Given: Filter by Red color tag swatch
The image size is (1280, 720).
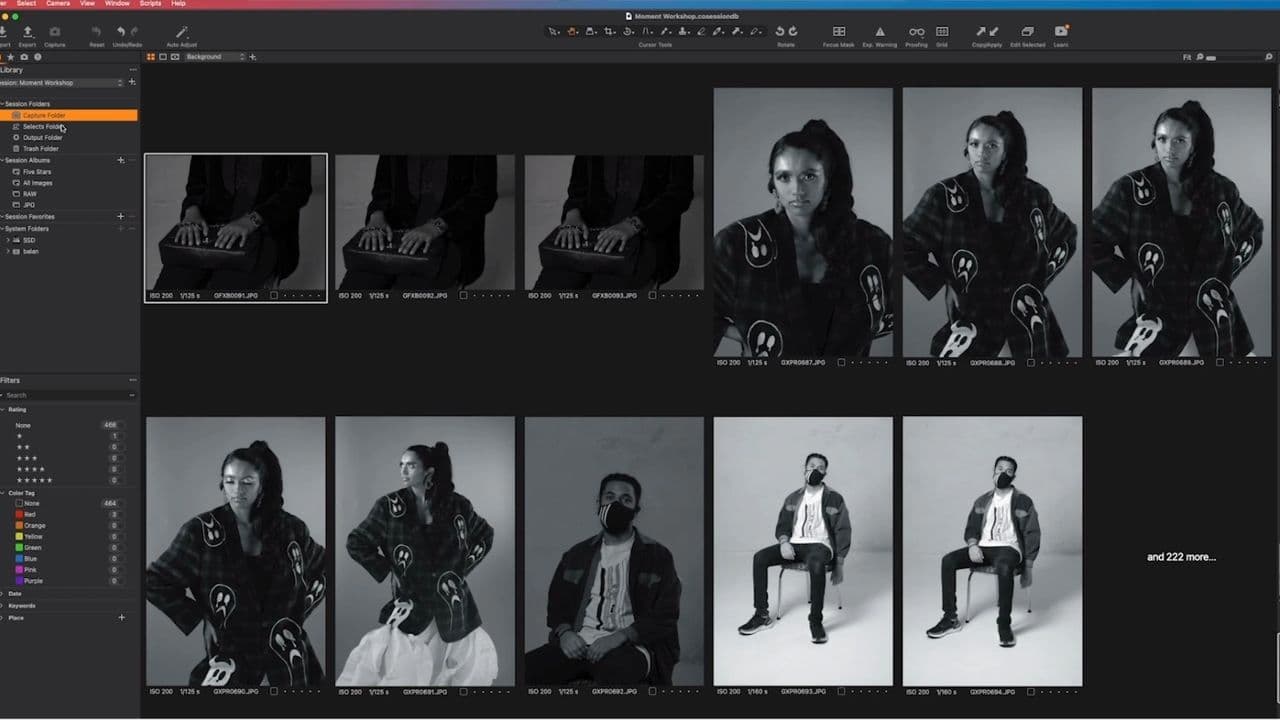Looking at the screenshot, I should (19, 514).
